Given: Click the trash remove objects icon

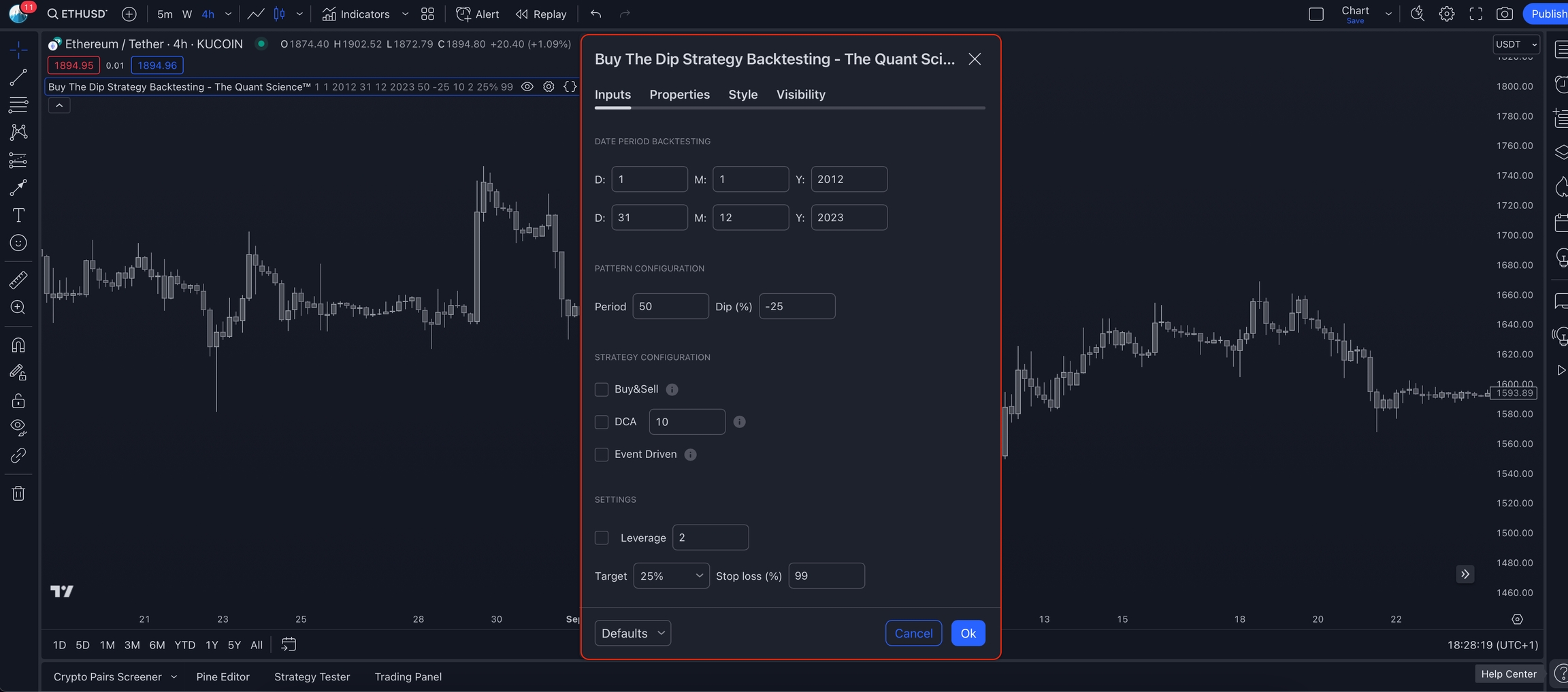Looking at the screenshot, I should coord(18,493).
